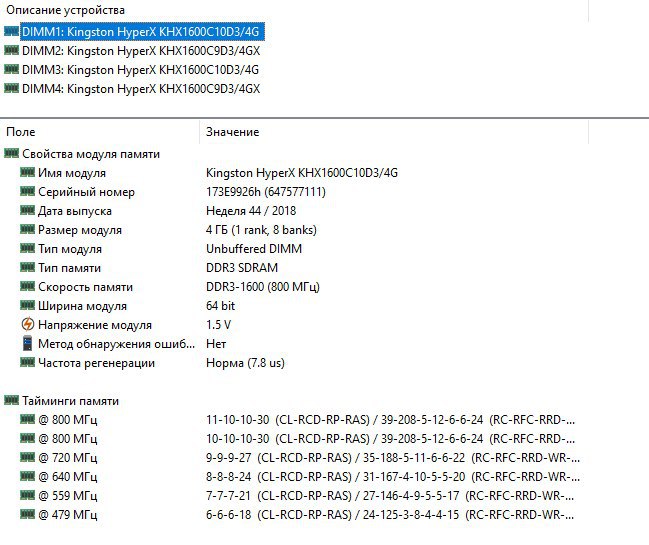Click the icon next to '@ 559 МГц'

(x=27, y=496)
